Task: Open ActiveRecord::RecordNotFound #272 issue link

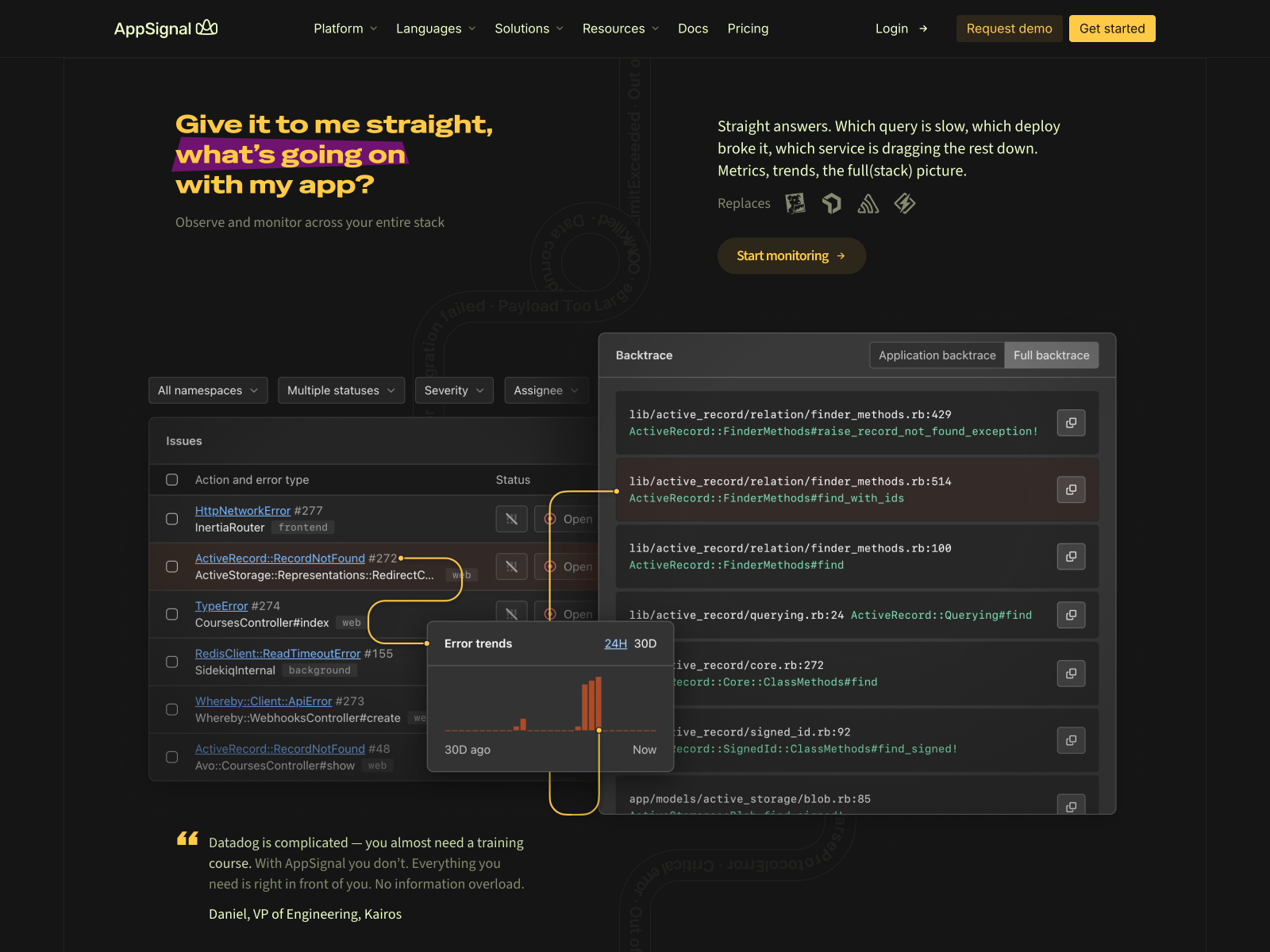Action: [280, 559]
